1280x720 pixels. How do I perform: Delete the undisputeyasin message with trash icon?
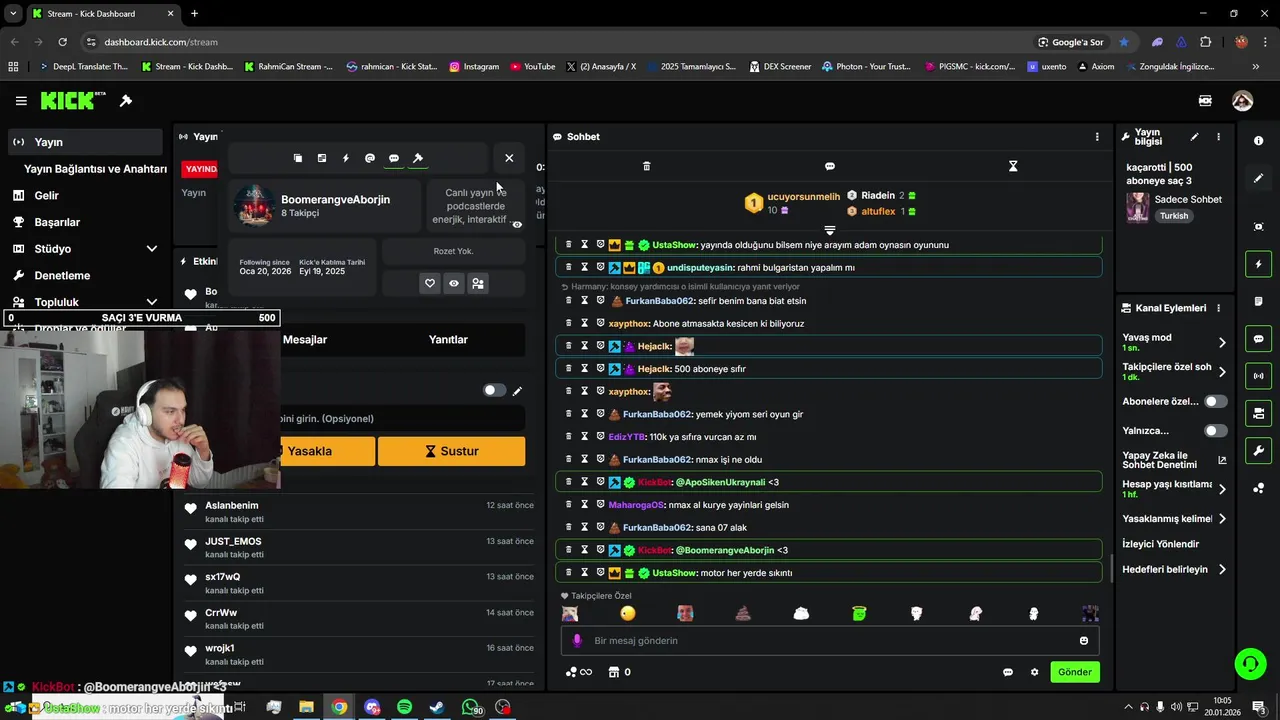coord(569,267)
